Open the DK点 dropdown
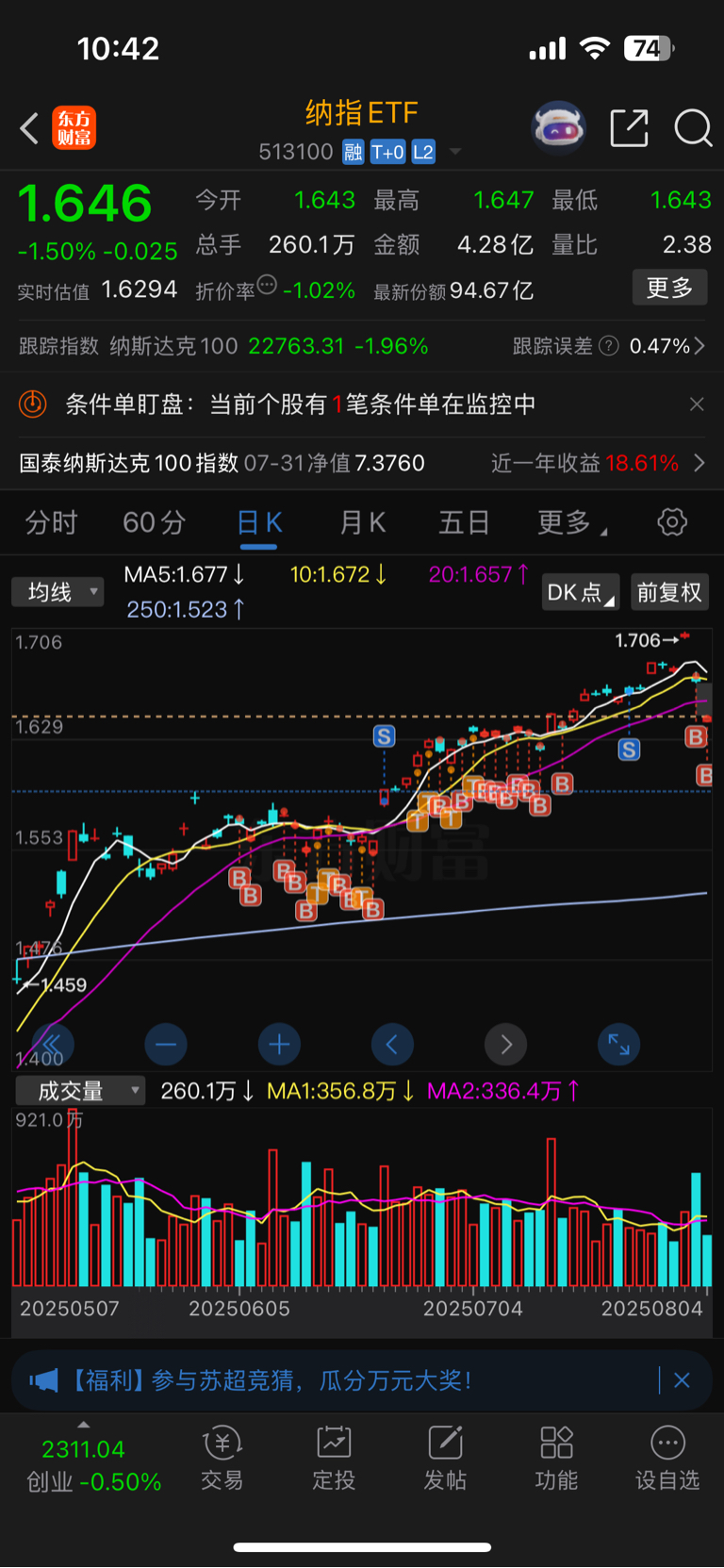 coord(580,592)
